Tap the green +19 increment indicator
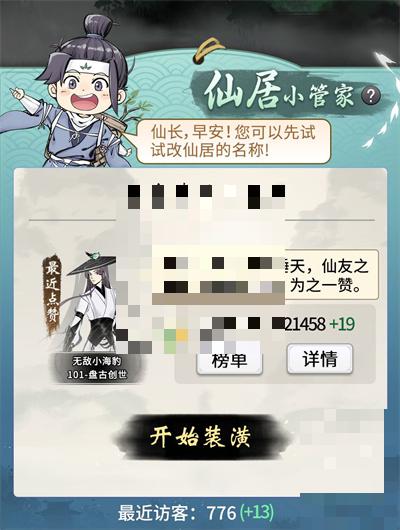Screen dimensions: 400x530 coord(342,324)
